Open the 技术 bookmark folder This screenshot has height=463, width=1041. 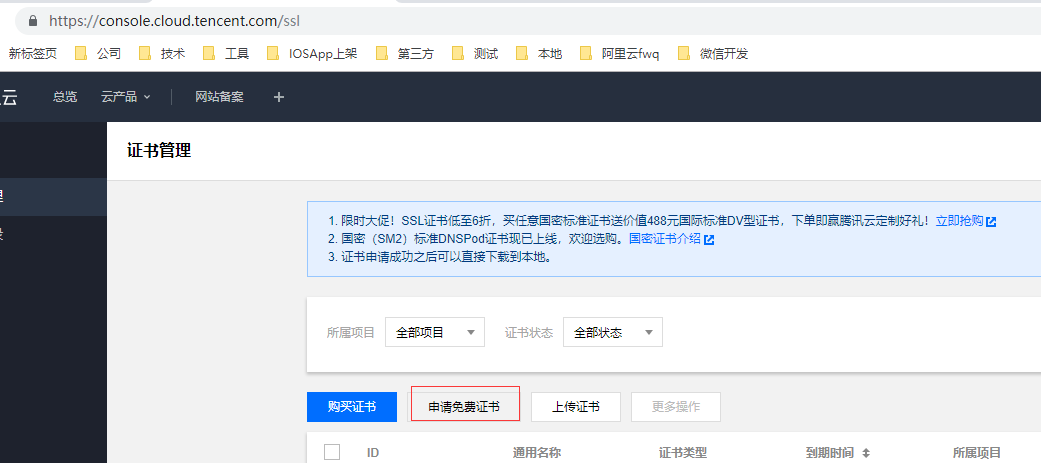[162, 54]
